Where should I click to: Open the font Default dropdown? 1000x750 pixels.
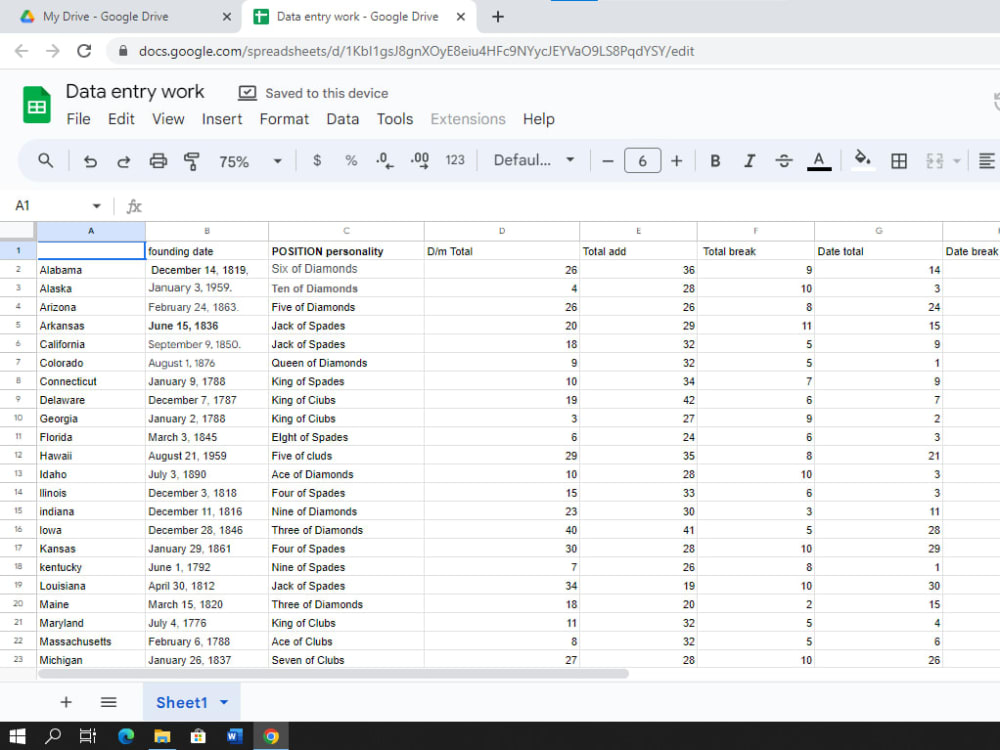(x=533, y=160)
